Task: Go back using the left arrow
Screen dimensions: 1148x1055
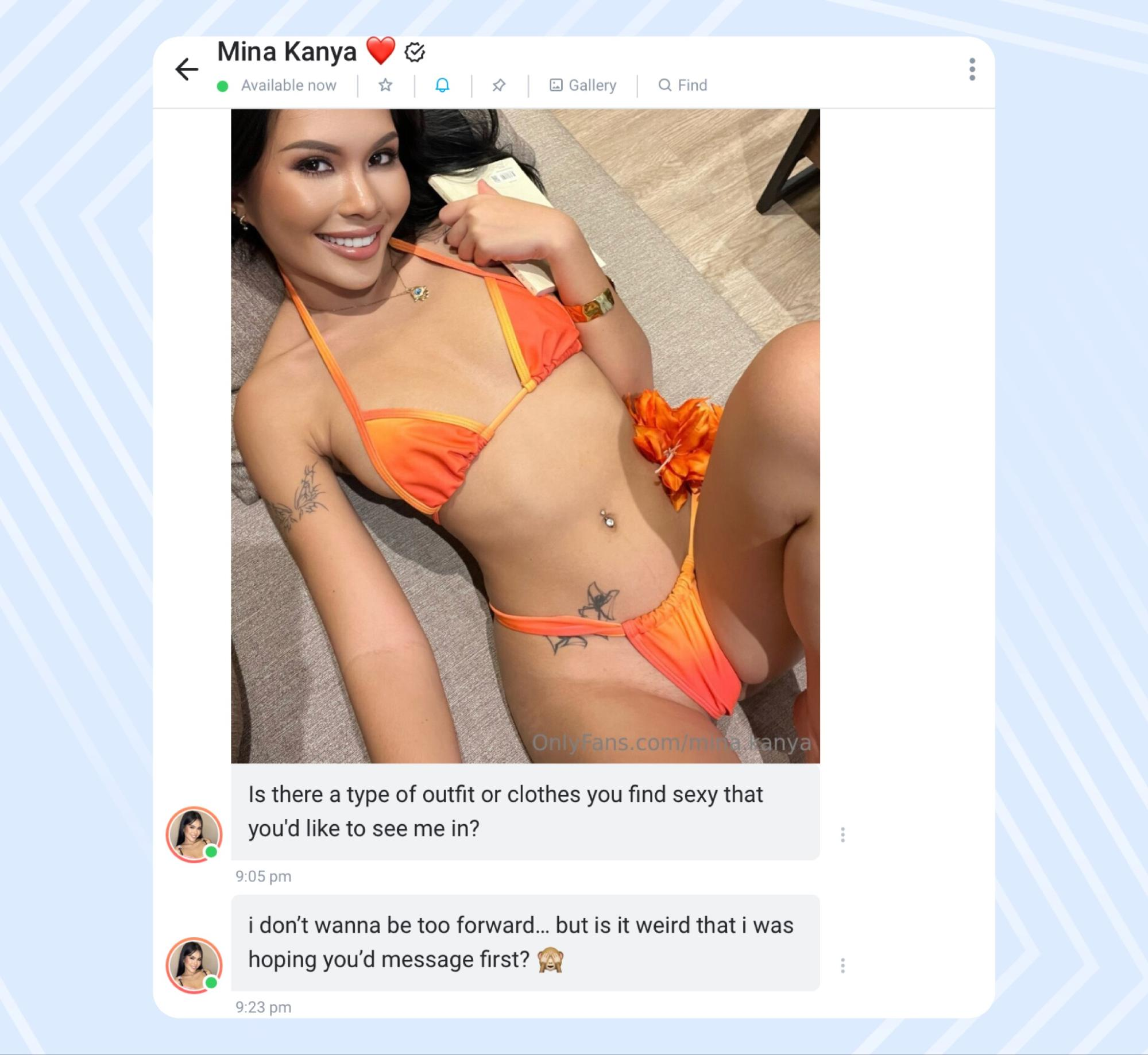Action: [187, 69]
